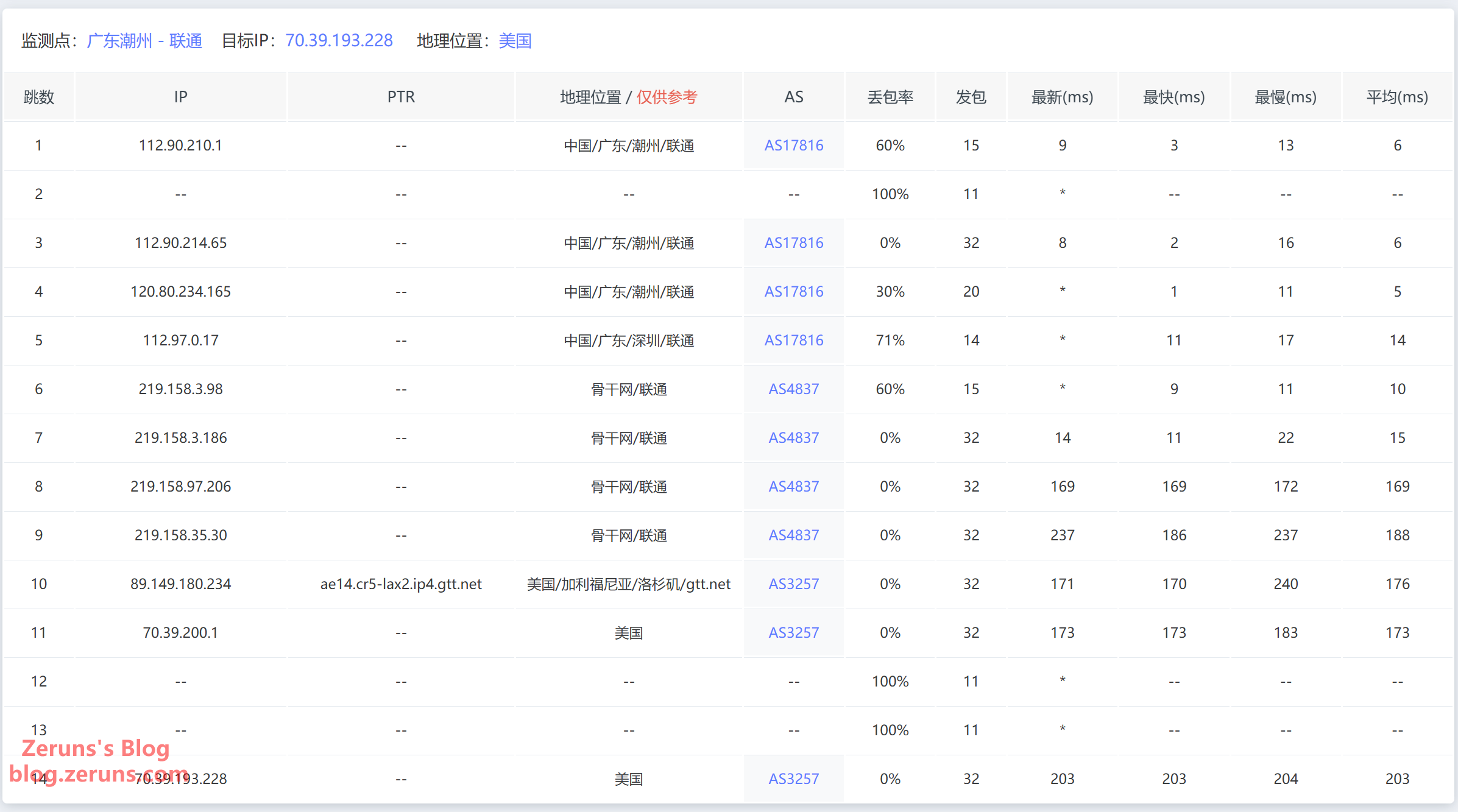The width and height of the screenshot is (1458, 812).
Task: Open AS4837 link for 219.158.3.98
Action: (793, 389)
